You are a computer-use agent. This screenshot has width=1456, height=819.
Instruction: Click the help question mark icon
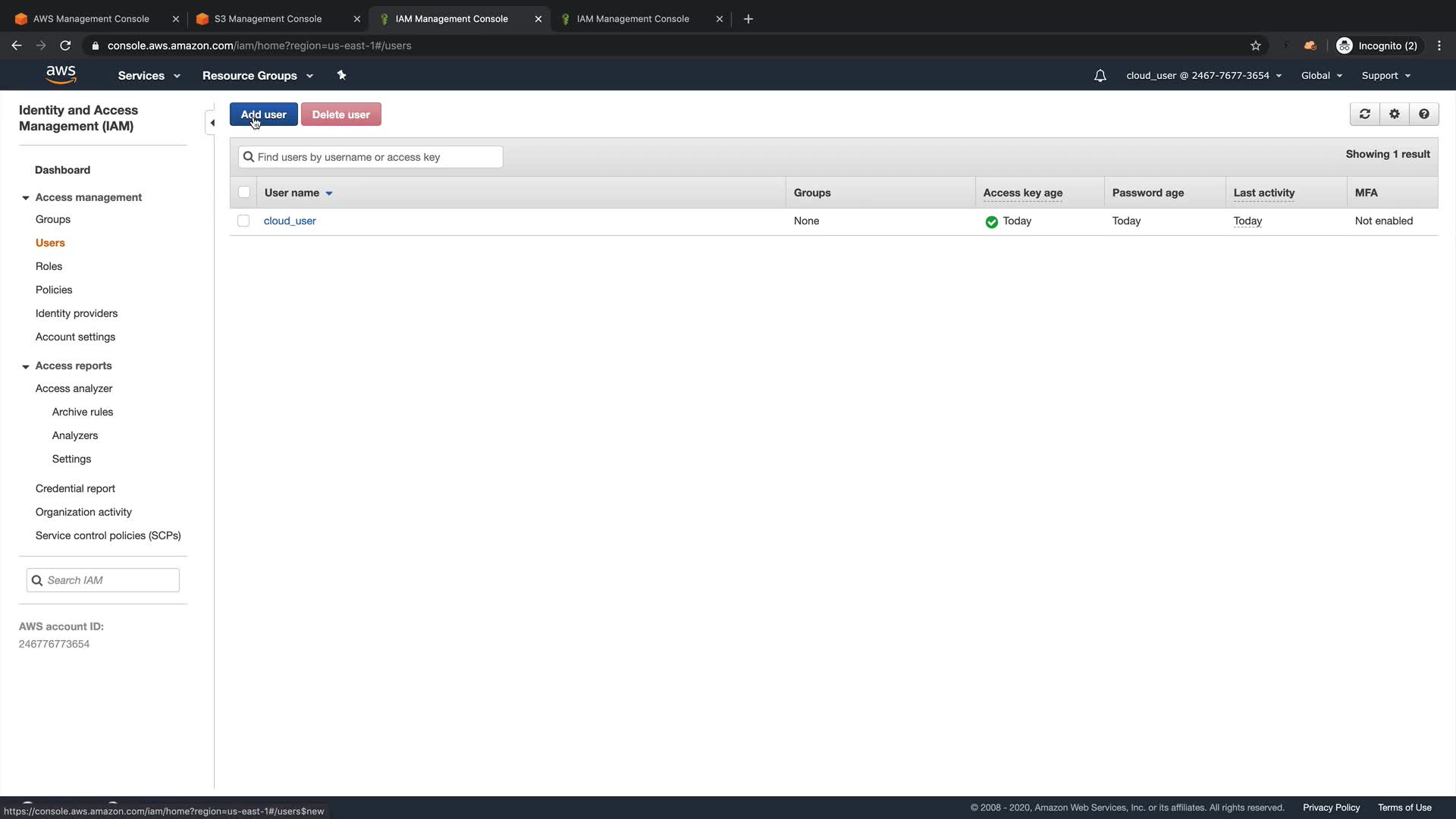pos(1423,114)
